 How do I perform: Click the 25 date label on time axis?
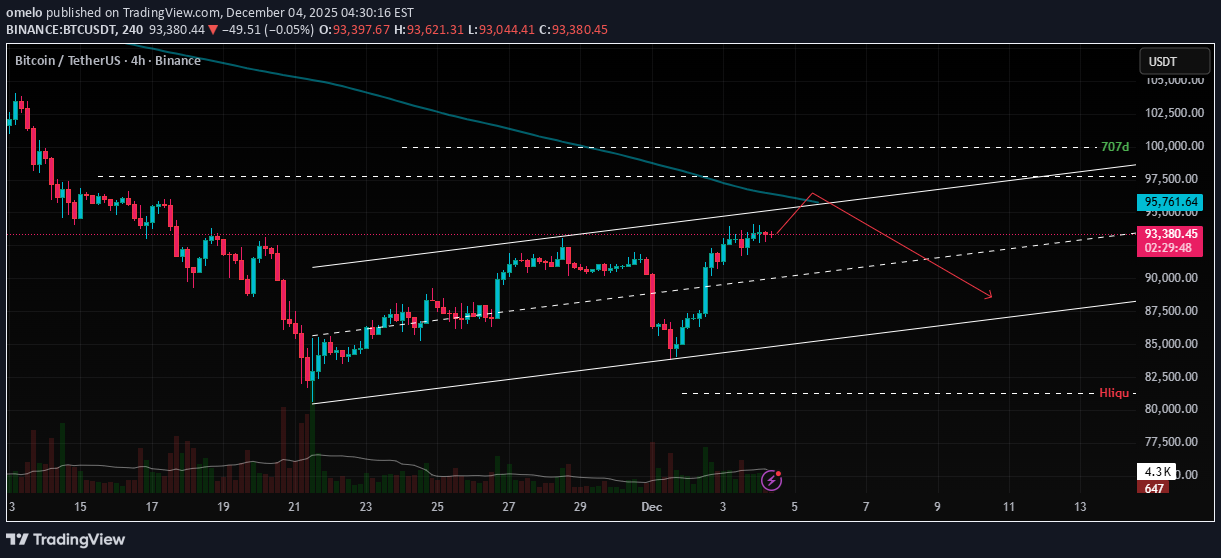[x=437, y=507]
